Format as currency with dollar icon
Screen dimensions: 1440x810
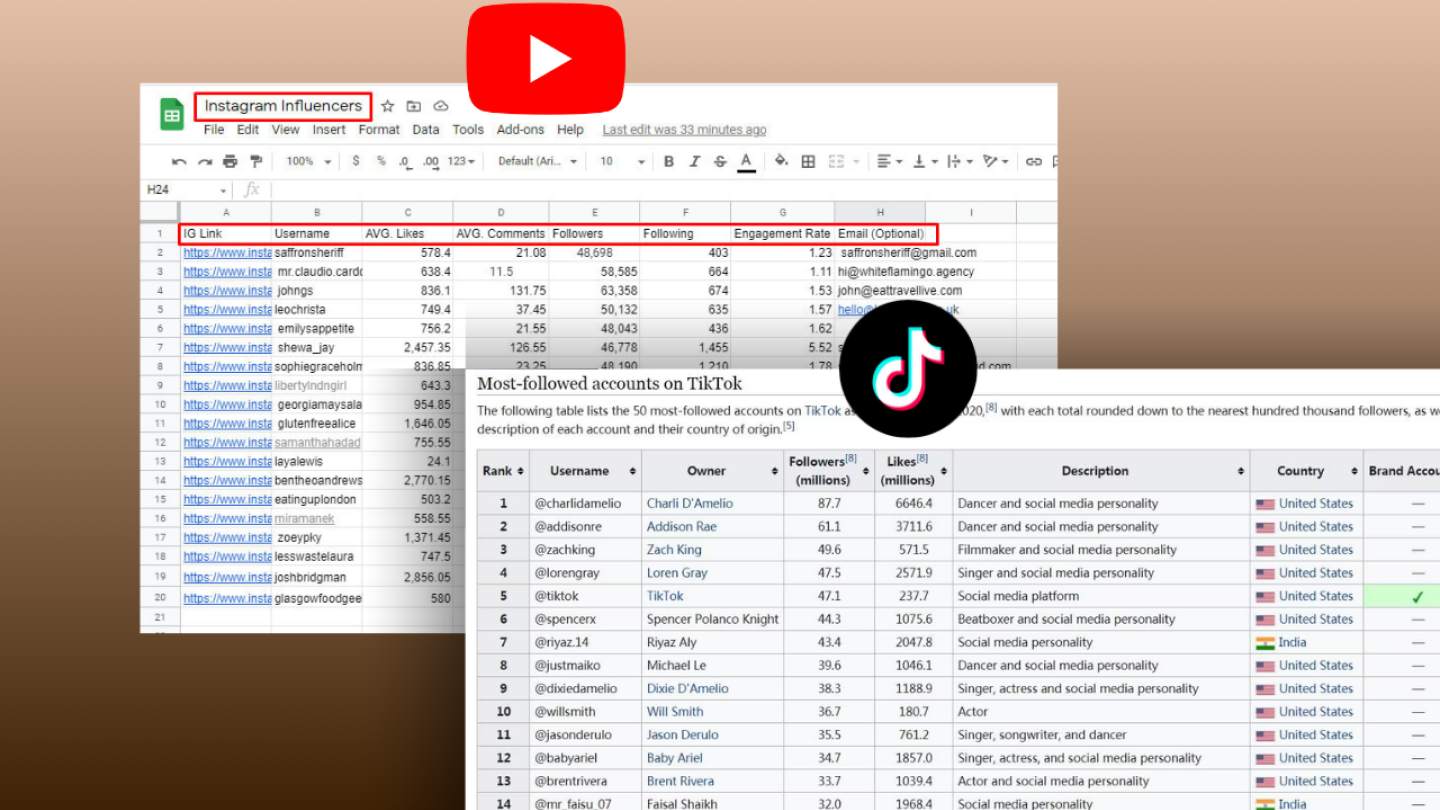coord(356,161)
